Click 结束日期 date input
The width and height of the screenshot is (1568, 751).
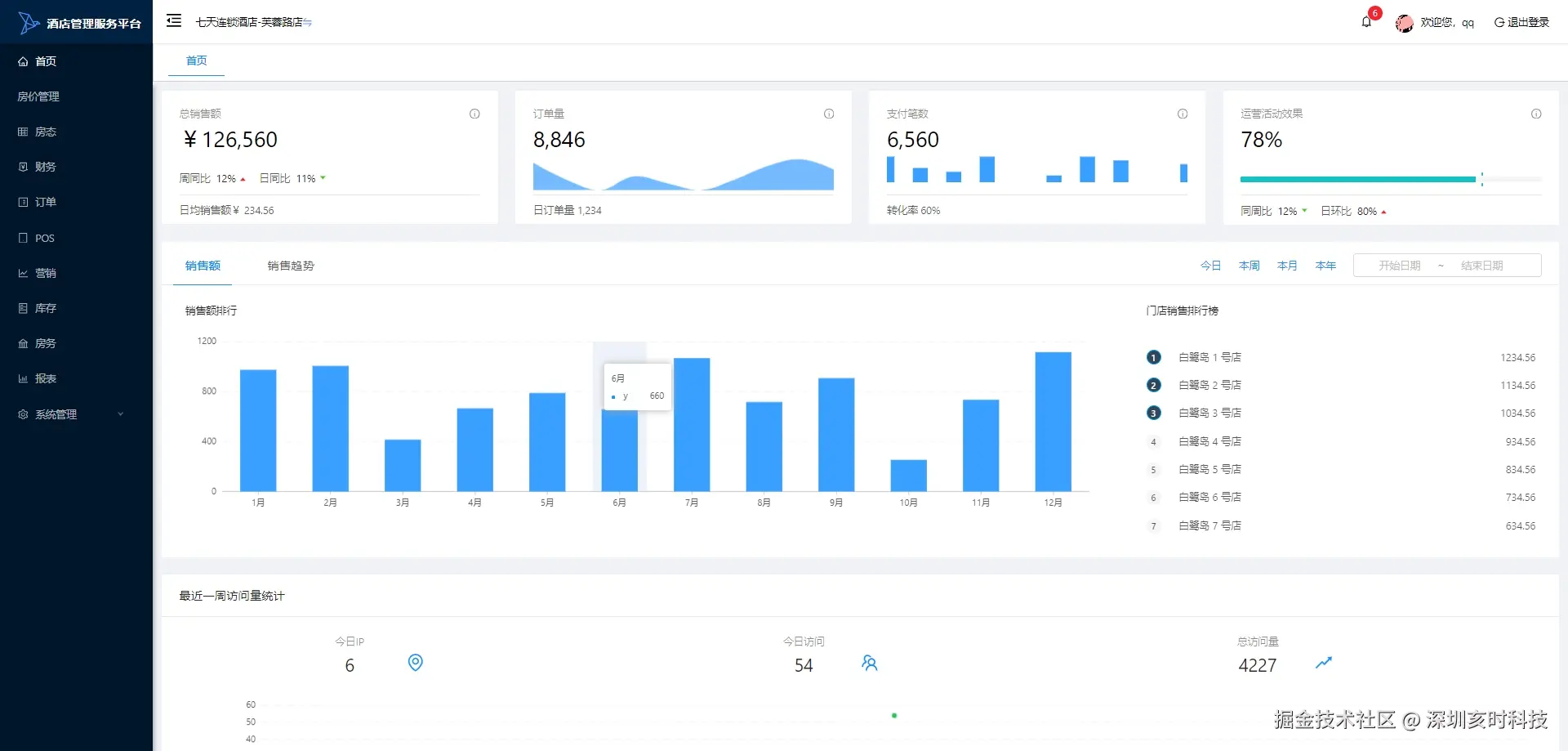[1481, 266]
